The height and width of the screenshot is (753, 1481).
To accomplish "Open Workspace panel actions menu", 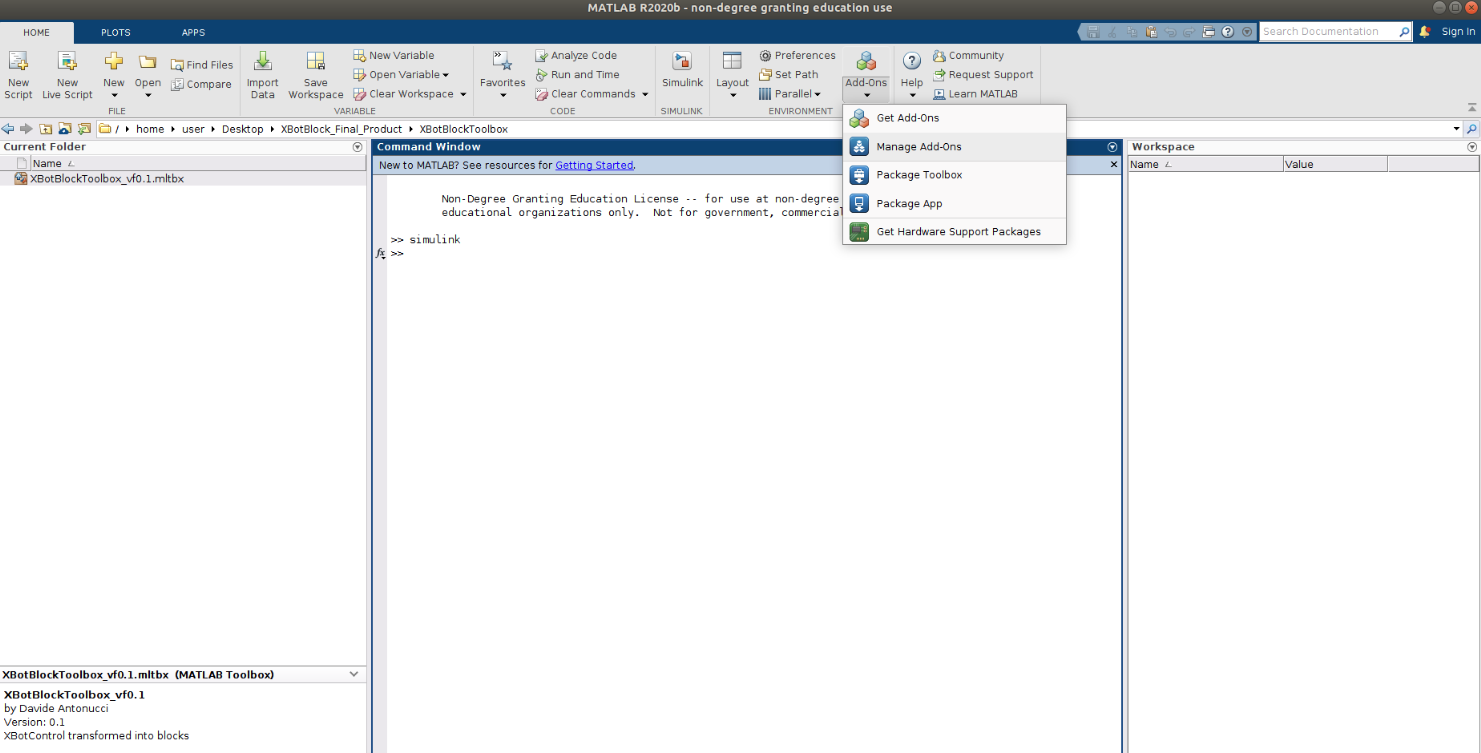I will pyautogui.click(x=1471, y=147).
